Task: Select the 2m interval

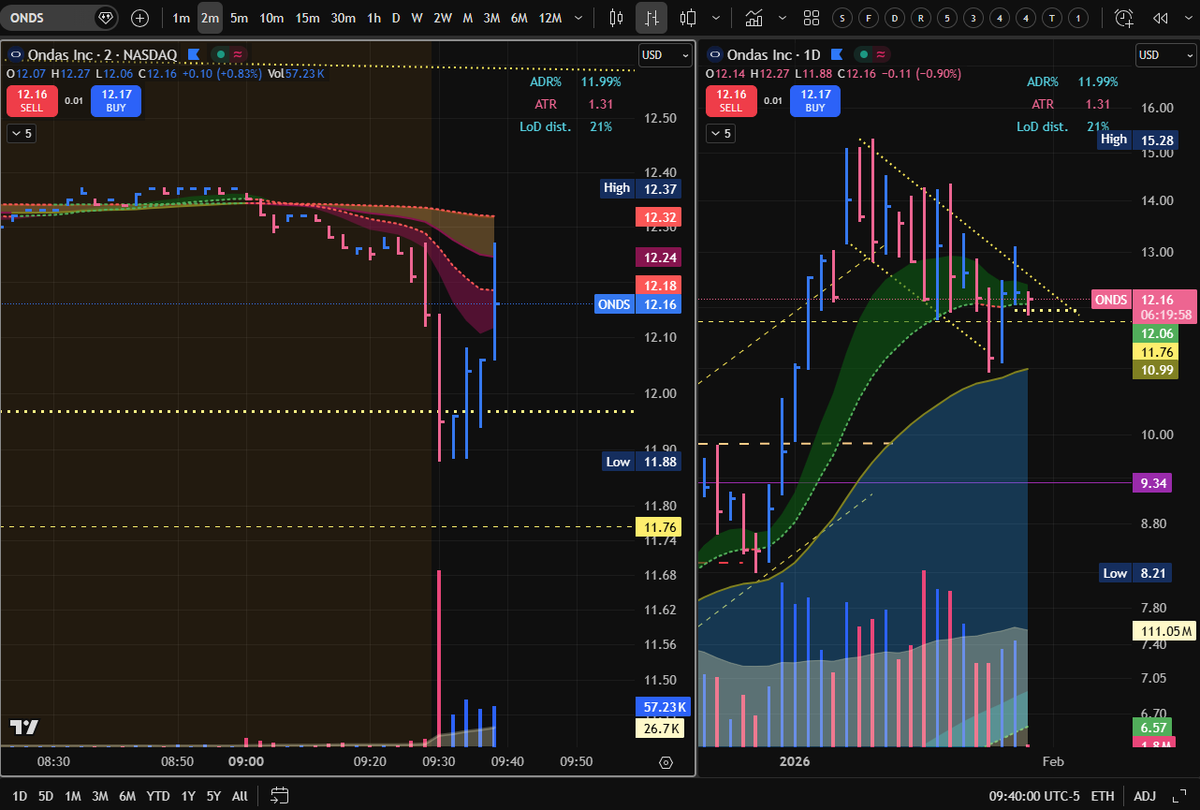Action: 210,18
